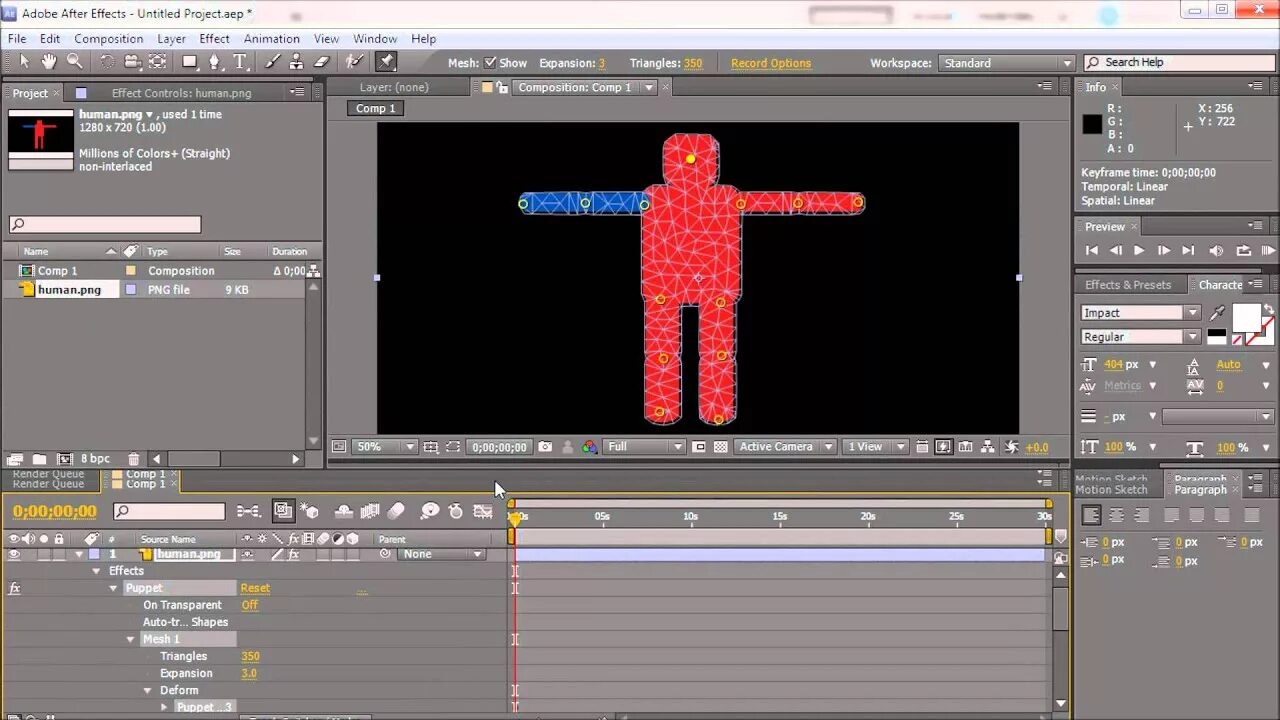Click the Record Options link

coord(771,63)
